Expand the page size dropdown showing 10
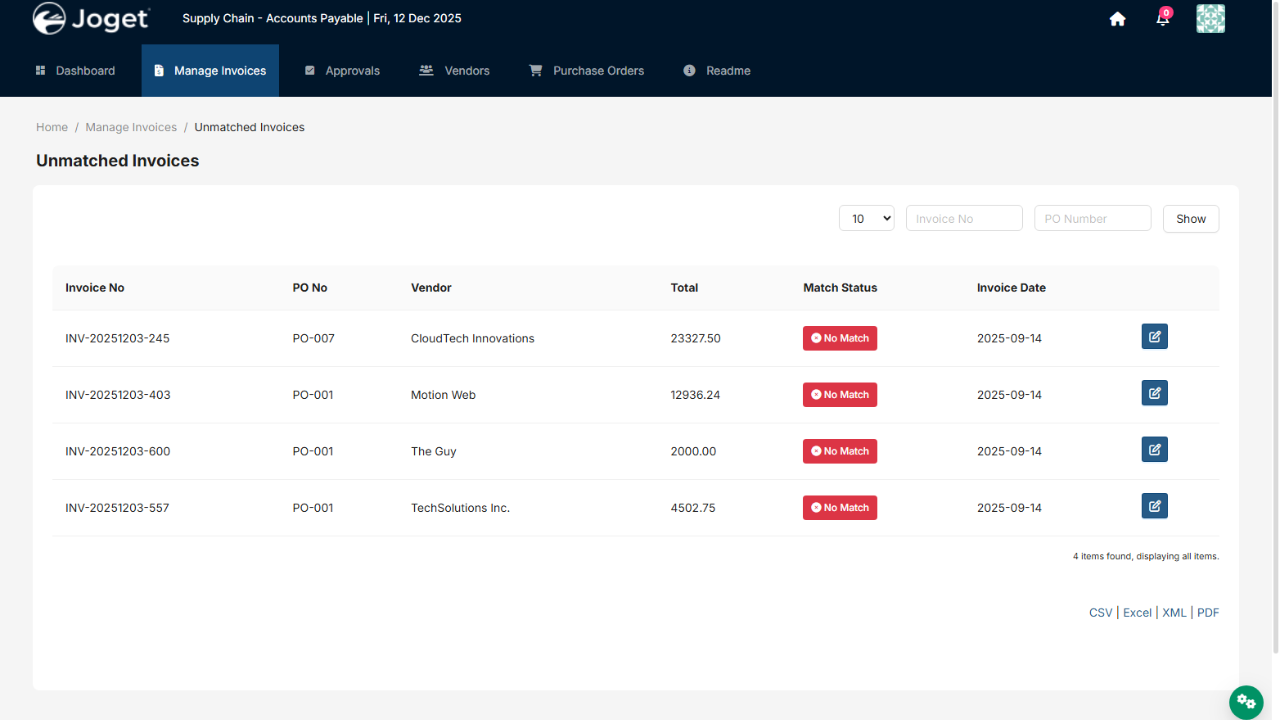The height and width of the screenshot is (720, 1280). (866, 219)
